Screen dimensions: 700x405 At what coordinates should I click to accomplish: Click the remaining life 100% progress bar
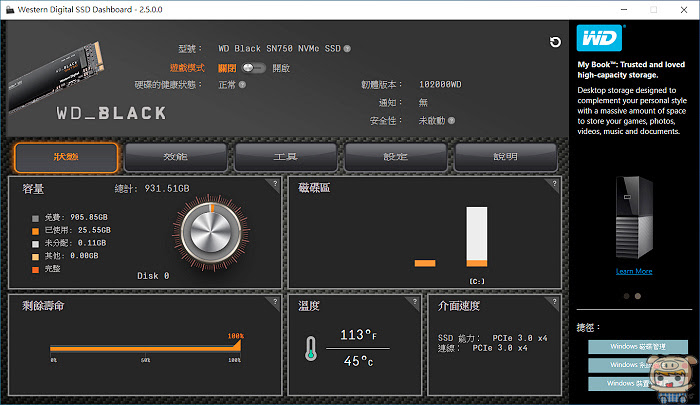point(146,347)
